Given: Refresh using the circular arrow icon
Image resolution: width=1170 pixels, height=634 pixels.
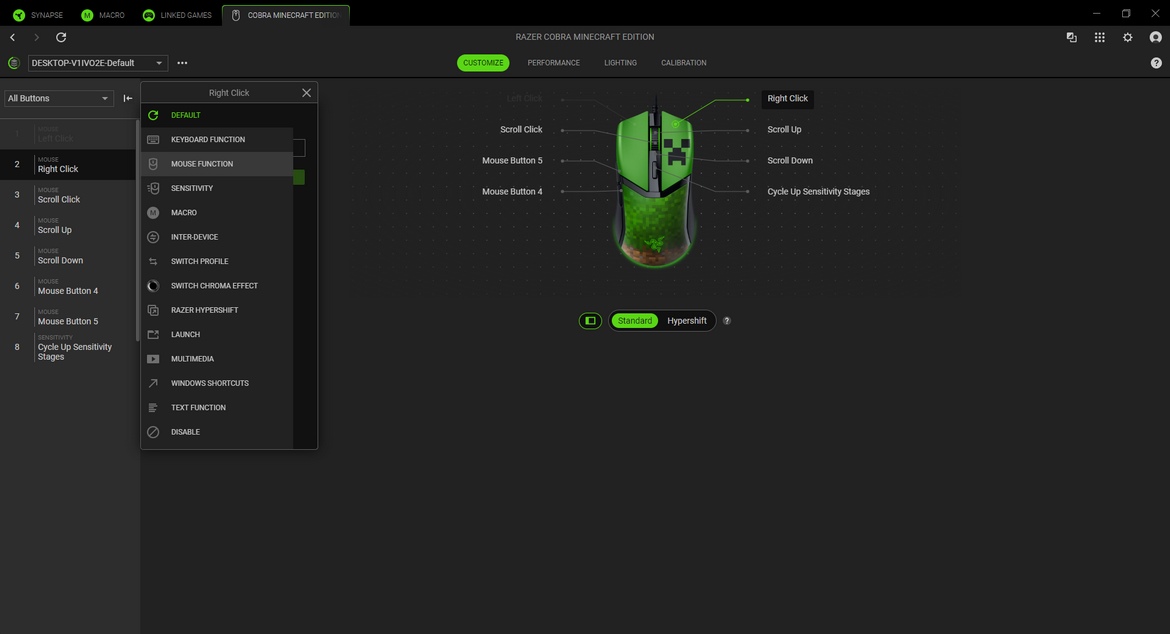Looking at the screenshot, I should (61, 37).
